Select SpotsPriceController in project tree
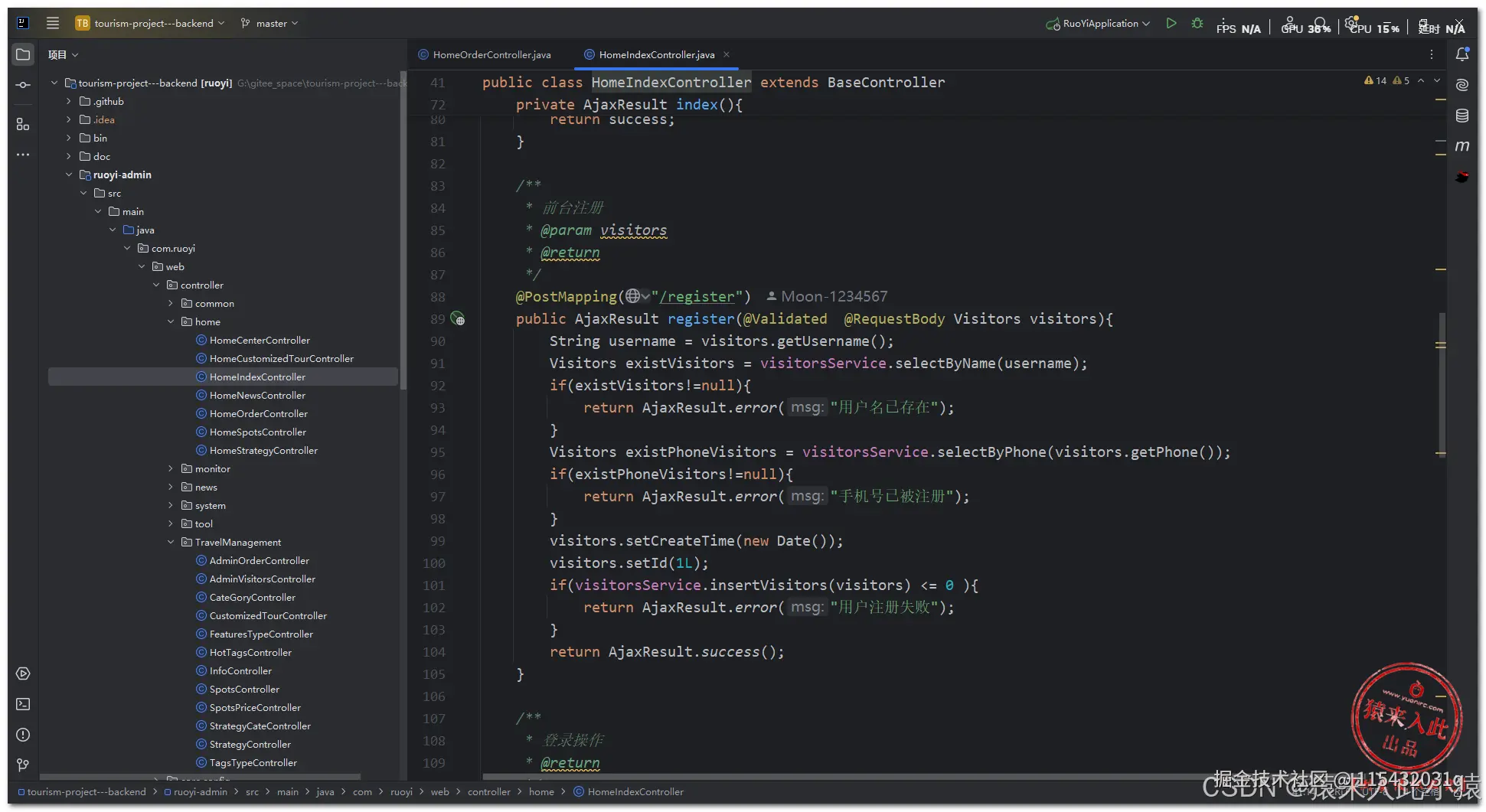Viewport: 1486px width, 812px height. pos(255,707)
